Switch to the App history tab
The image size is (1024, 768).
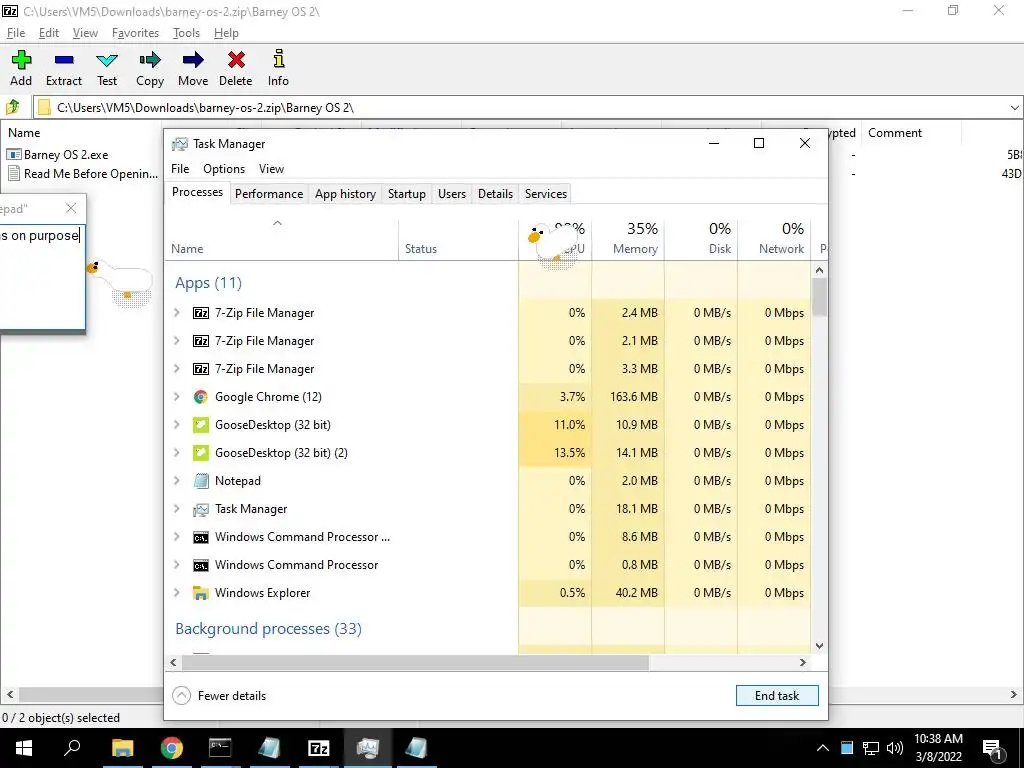click(x=345, y=194)
